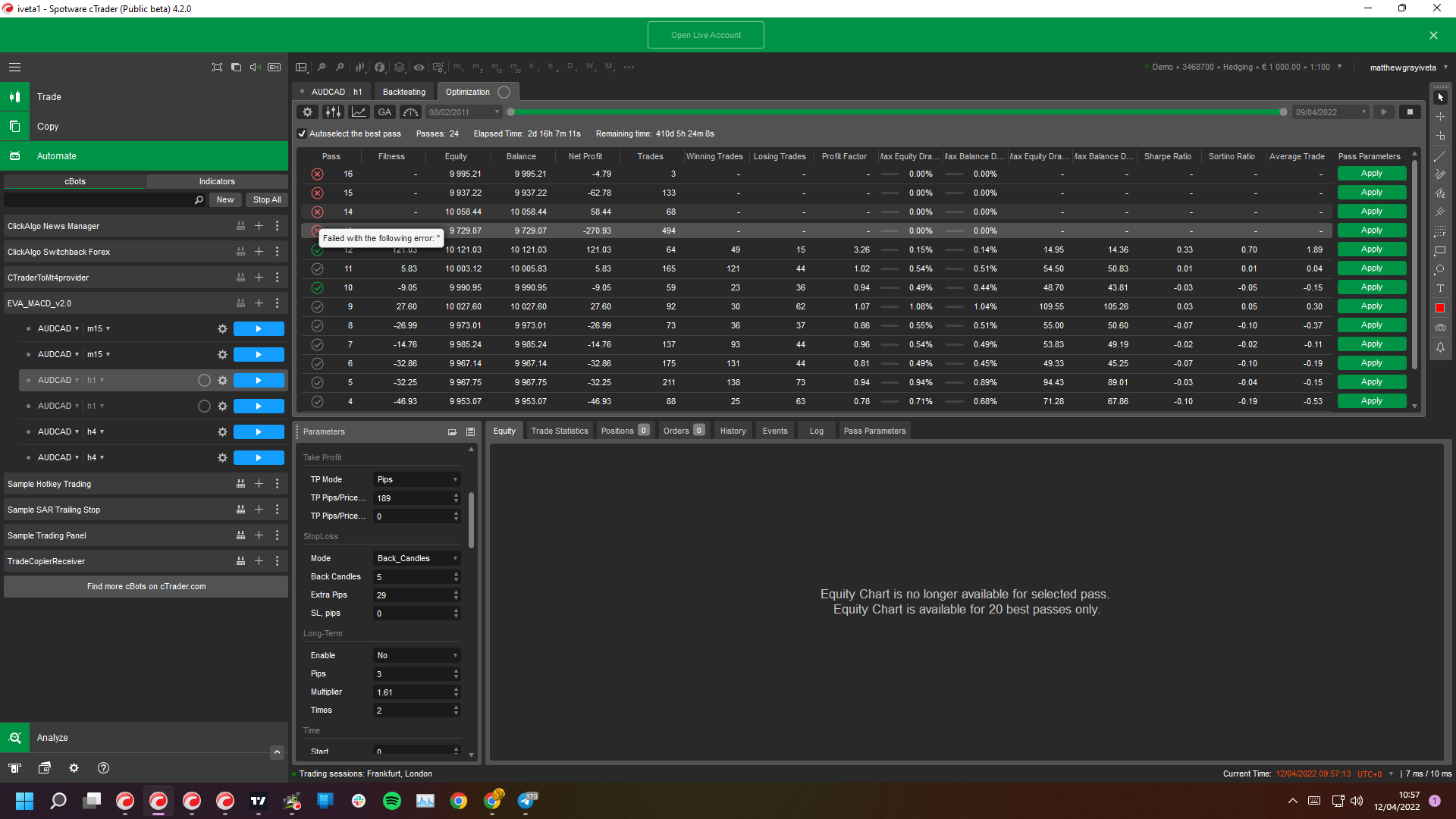Open optimization settings gear
This screenshot has height=819, width=1456.
click(307, 112)
